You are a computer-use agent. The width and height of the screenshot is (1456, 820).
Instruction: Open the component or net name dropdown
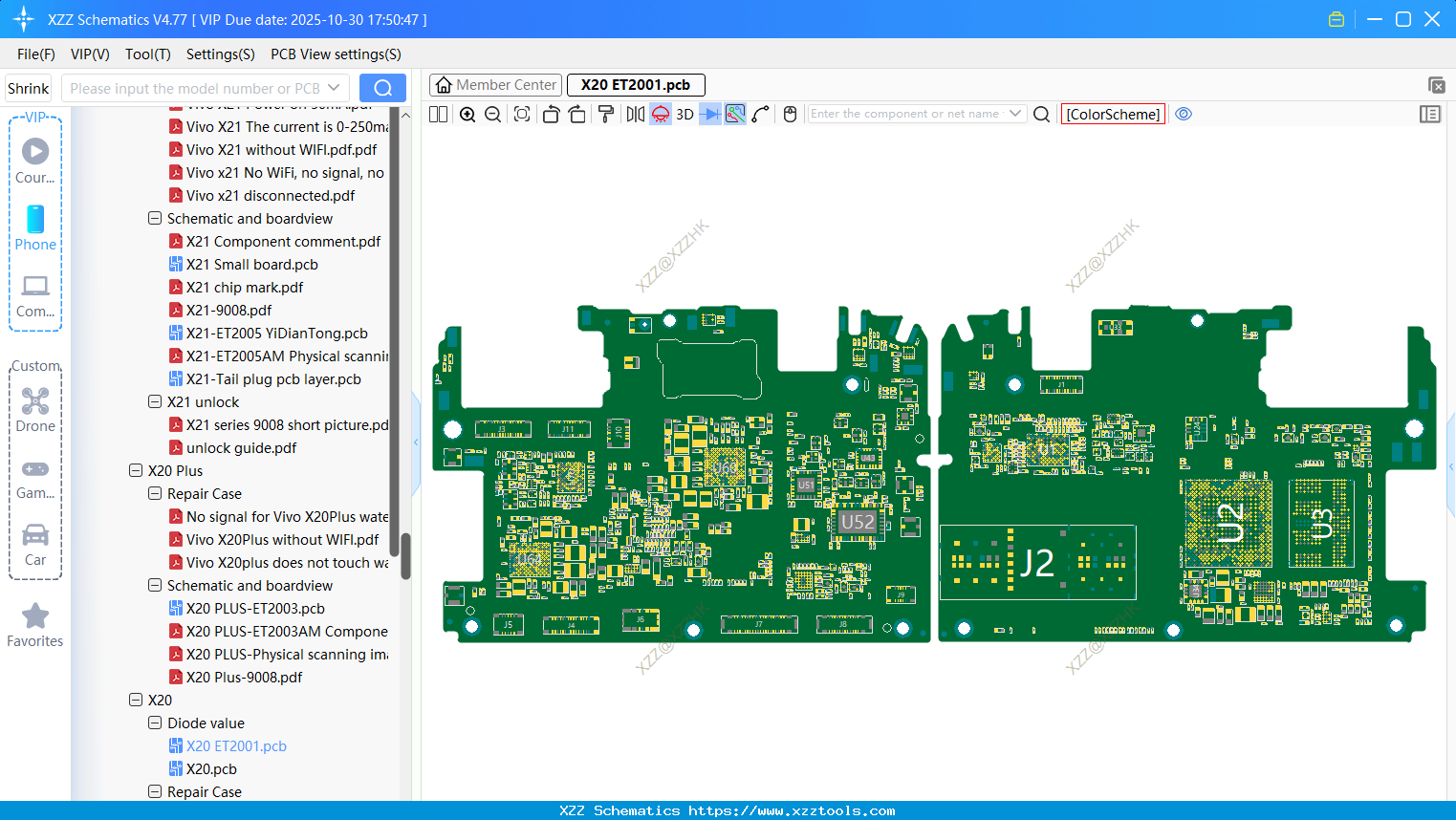1014,114
